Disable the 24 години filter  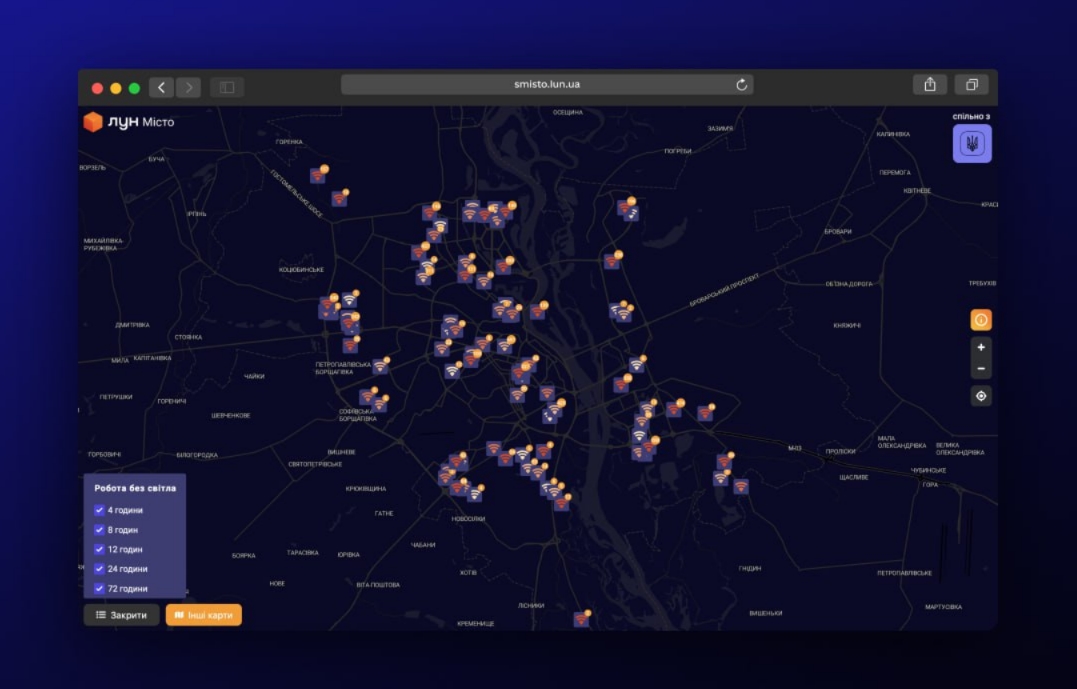pos(99,569)
